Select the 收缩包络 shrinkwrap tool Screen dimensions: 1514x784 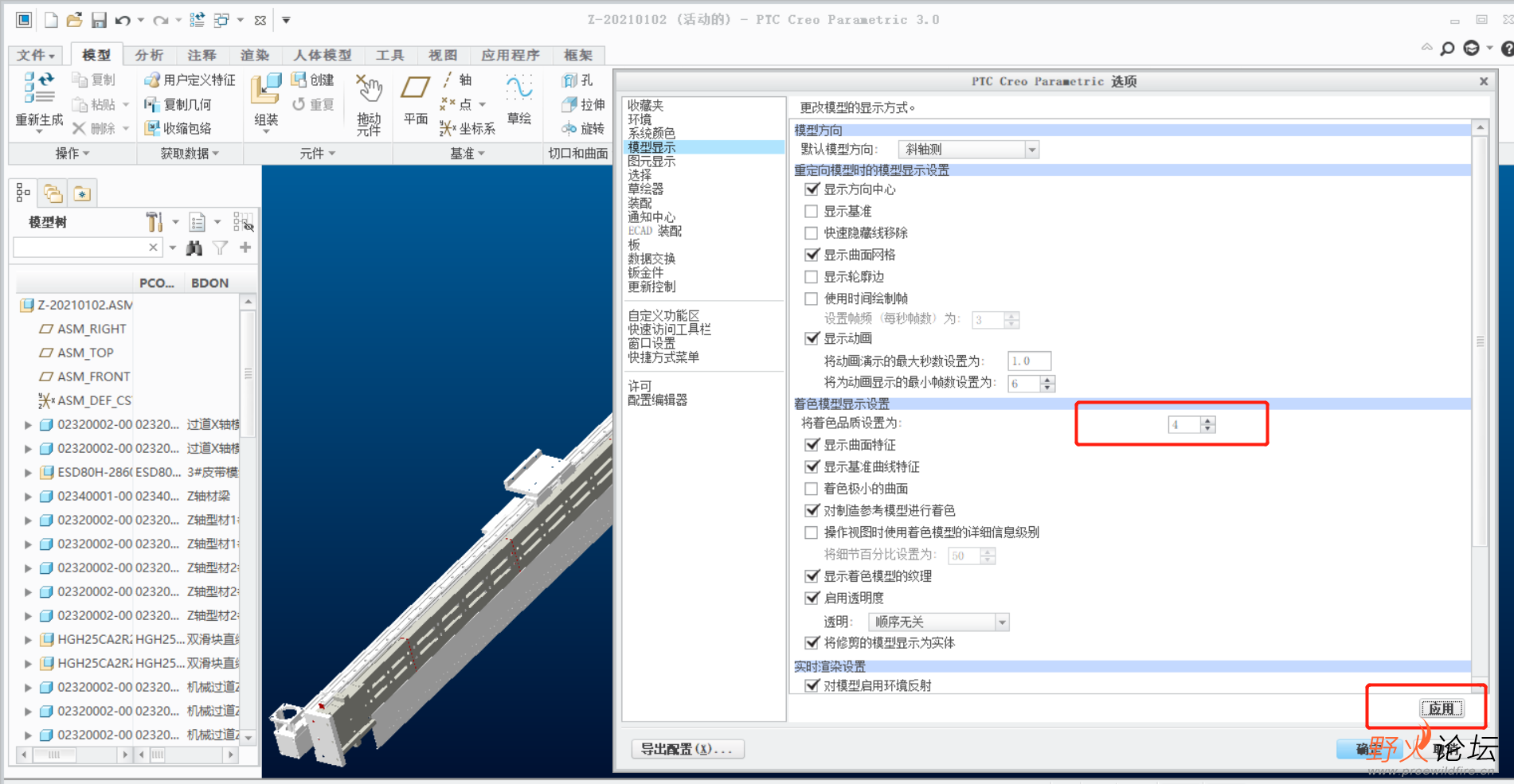coord(178,128)
